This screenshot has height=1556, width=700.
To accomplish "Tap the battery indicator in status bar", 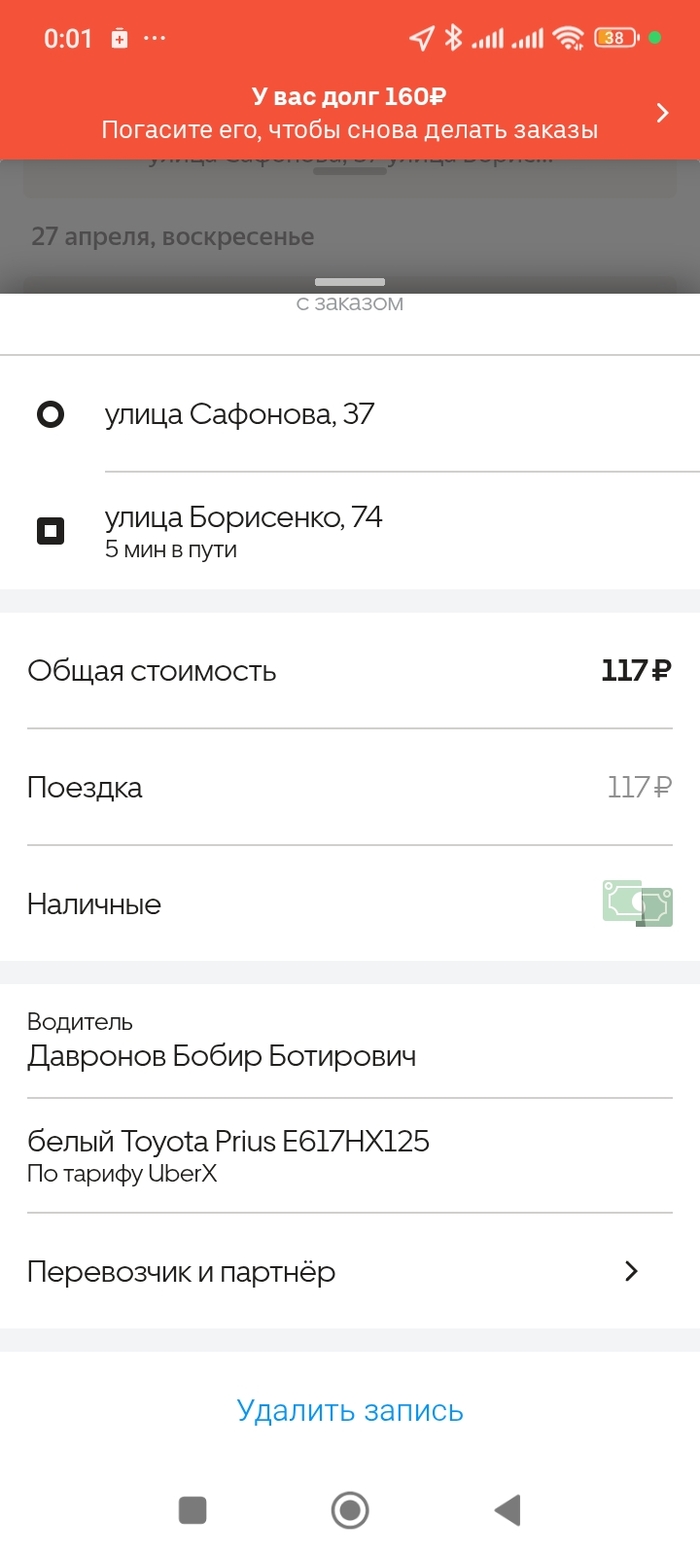I will (x=616, y=38).
